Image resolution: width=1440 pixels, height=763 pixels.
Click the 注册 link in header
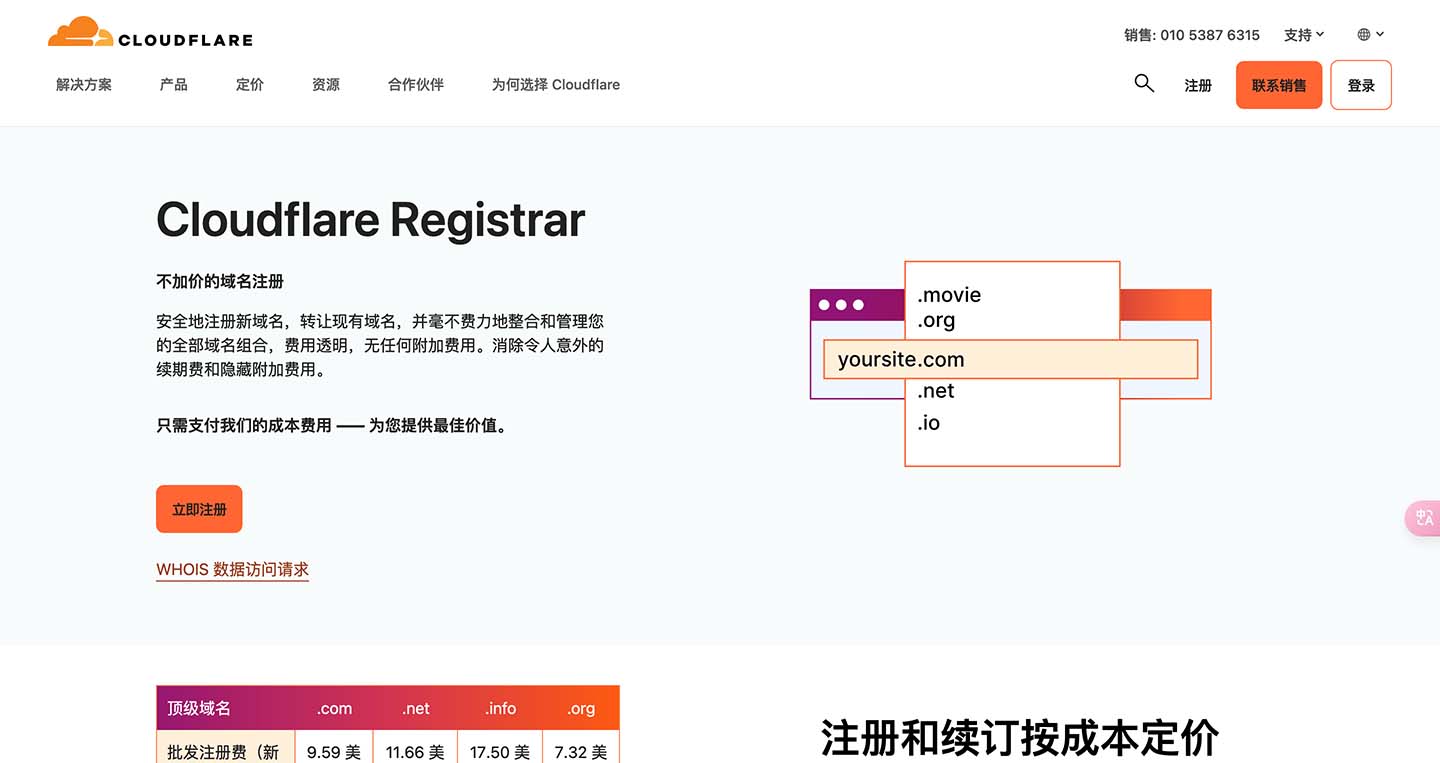(1198, 86)
